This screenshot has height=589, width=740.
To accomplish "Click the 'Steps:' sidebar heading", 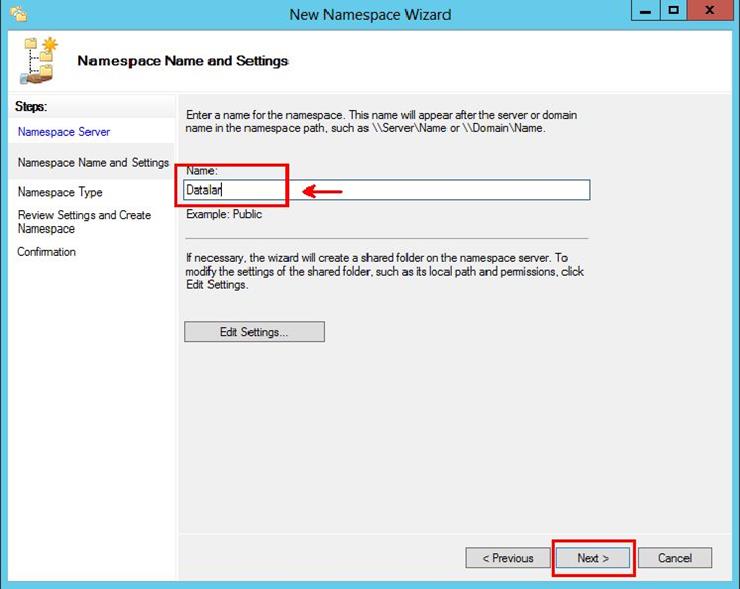I will pos(32,106).
